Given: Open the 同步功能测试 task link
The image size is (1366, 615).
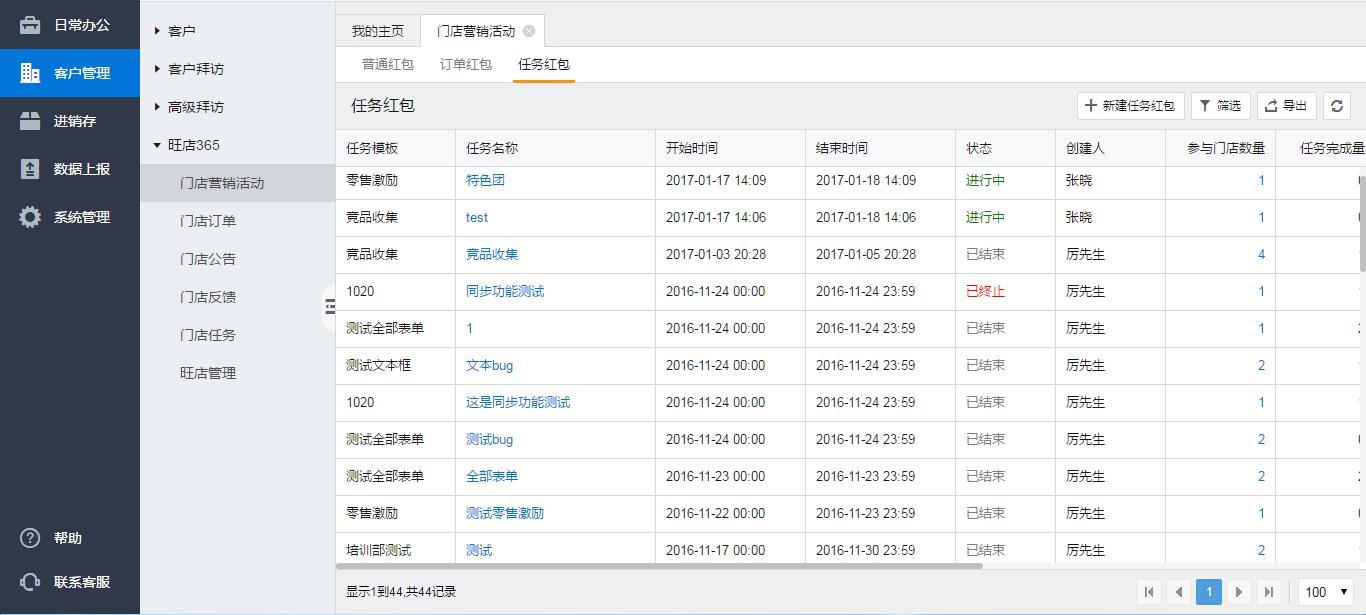Looking at the screenshot, I should [505, 291].
